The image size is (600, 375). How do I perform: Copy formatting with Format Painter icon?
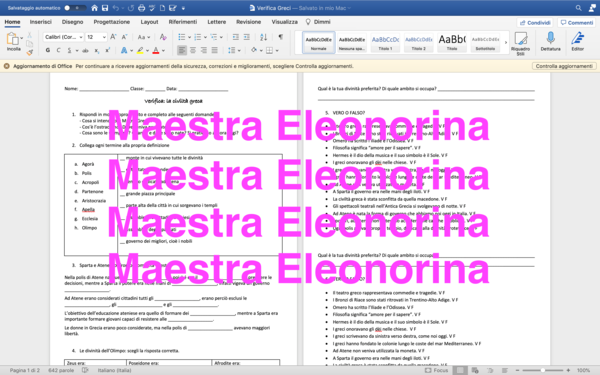(29, 52)
